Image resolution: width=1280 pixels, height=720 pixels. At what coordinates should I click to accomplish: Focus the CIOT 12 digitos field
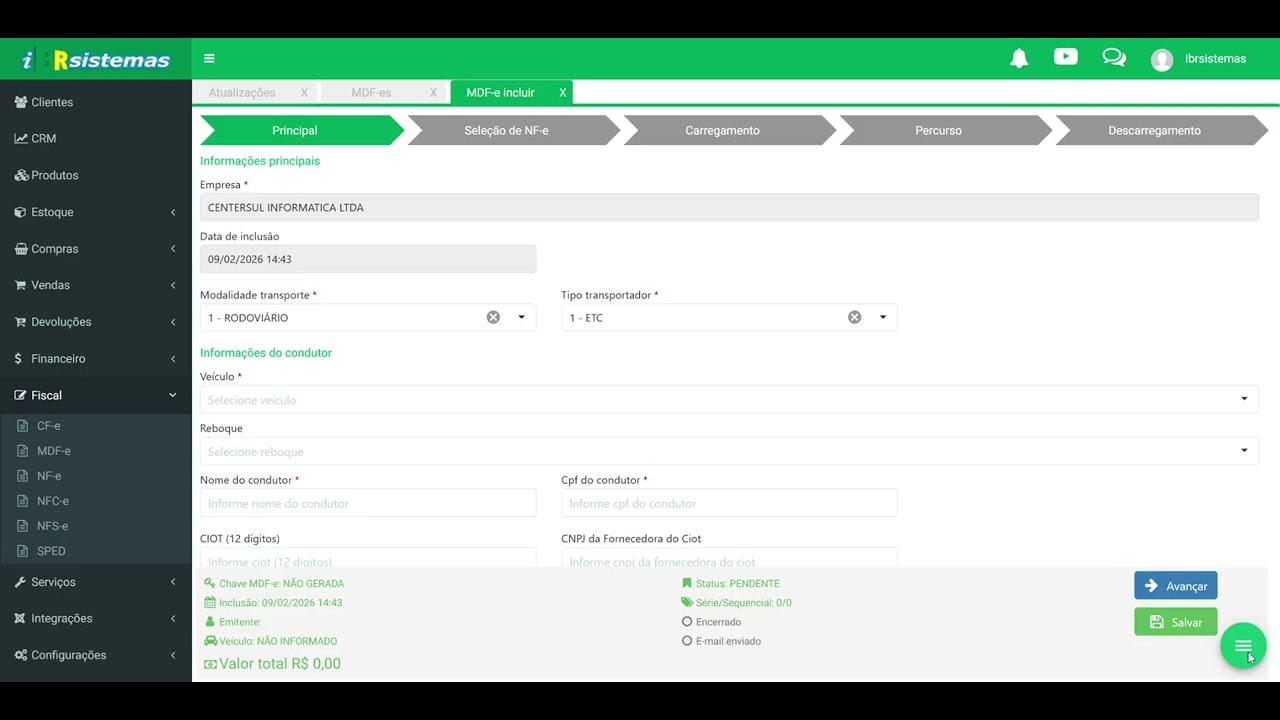coord(368,557)
